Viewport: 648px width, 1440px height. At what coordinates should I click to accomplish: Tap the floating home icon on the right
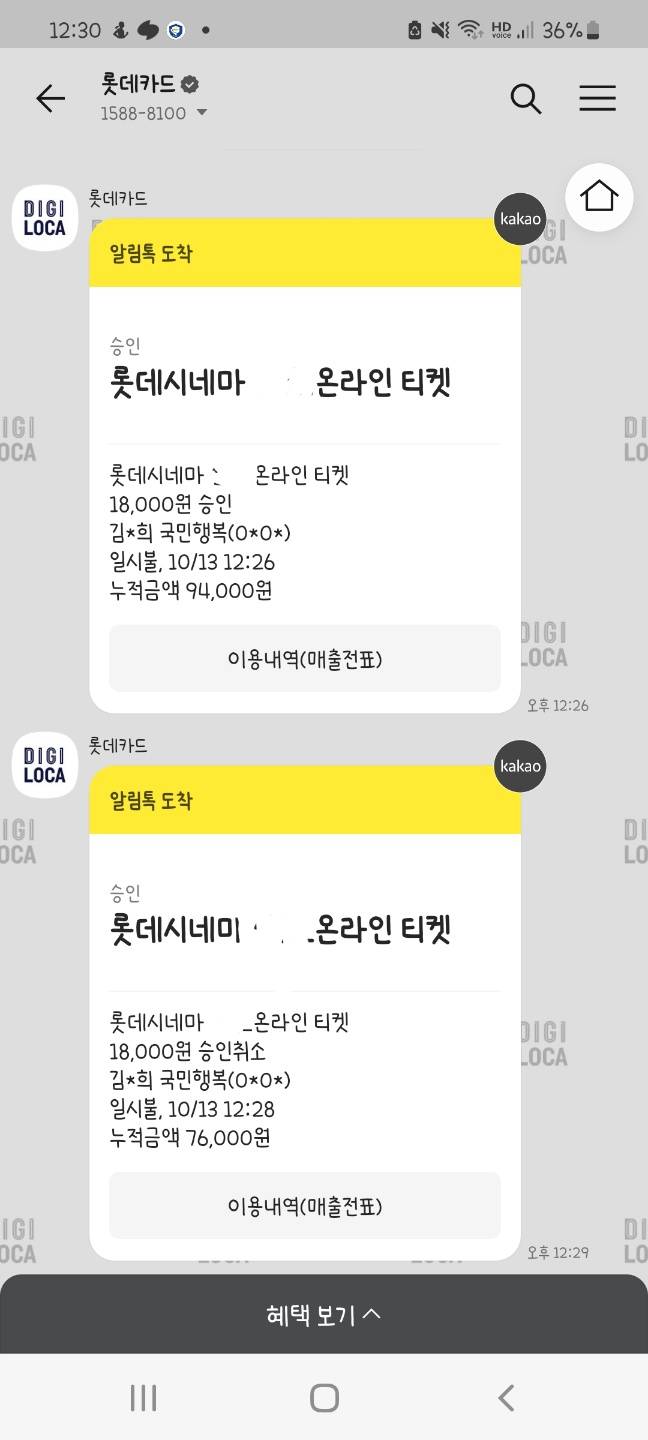click(598, 197)
